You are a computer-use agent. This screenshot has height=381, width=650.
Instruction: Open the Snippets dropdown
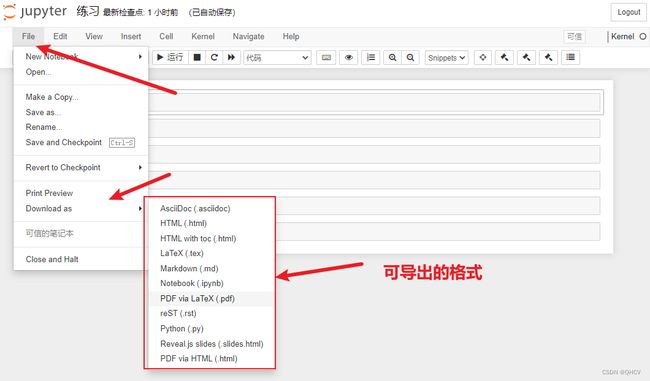pos(446,58)
